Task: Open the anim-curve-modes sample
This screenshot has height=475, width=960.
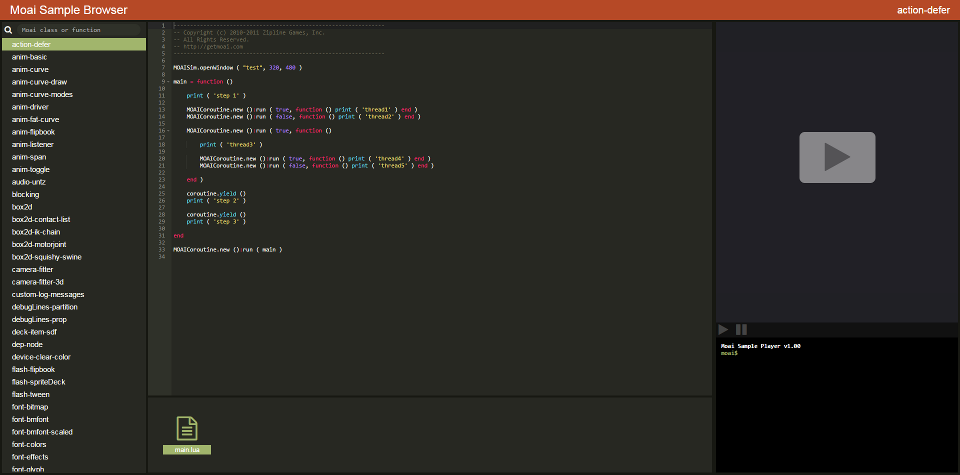Action: point(74,94)
